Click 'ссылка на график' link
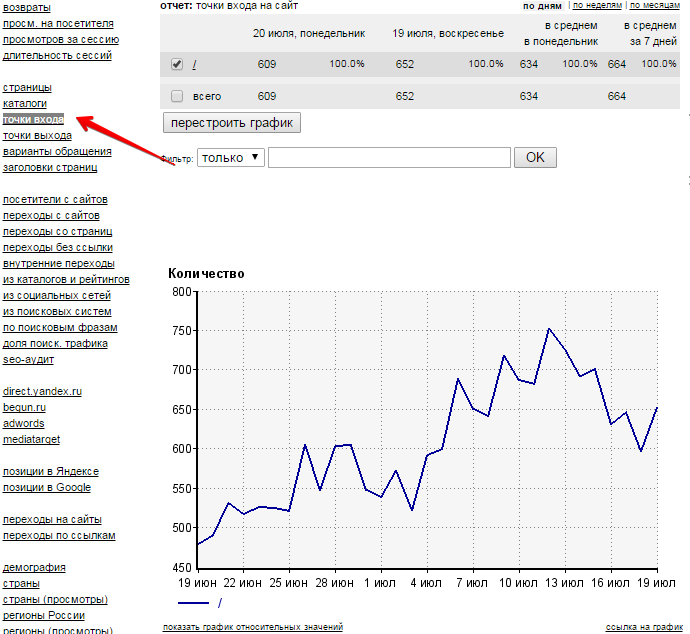 coord(644,627)
